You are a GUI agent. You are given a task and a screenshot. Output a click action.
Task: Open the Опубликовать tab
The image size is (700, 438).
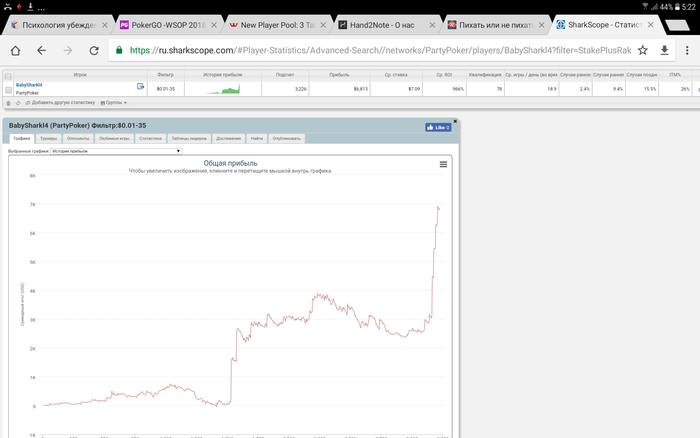[287, 138]
